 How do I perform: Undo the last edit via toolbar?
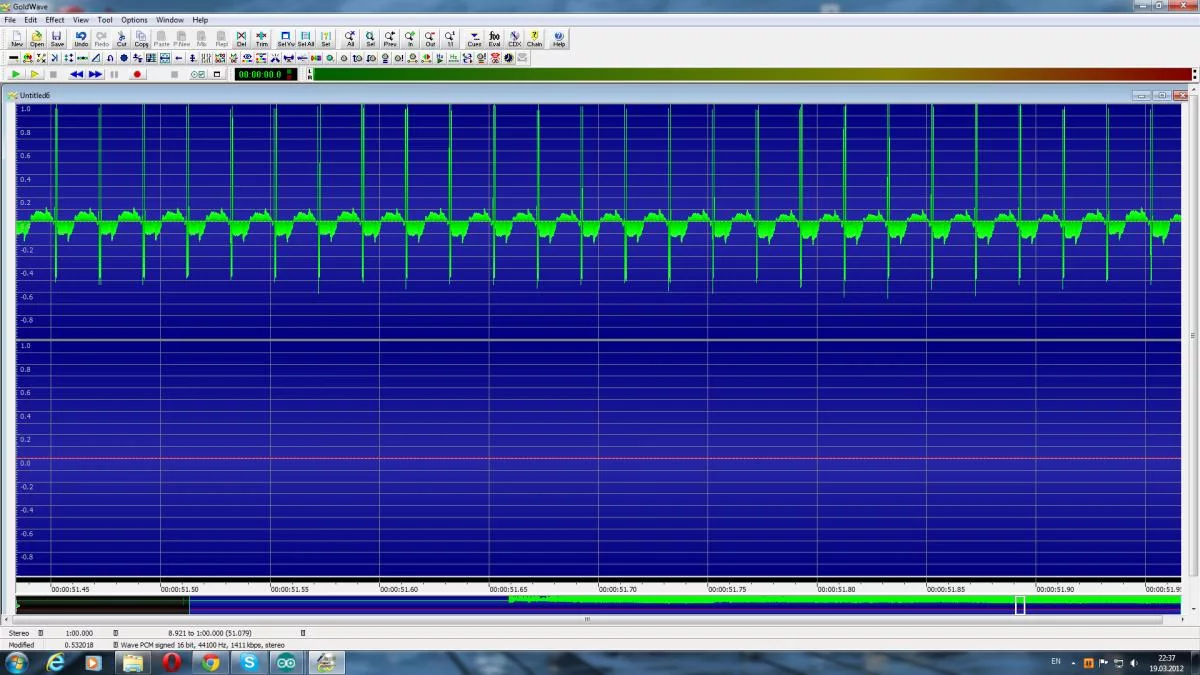81,39
